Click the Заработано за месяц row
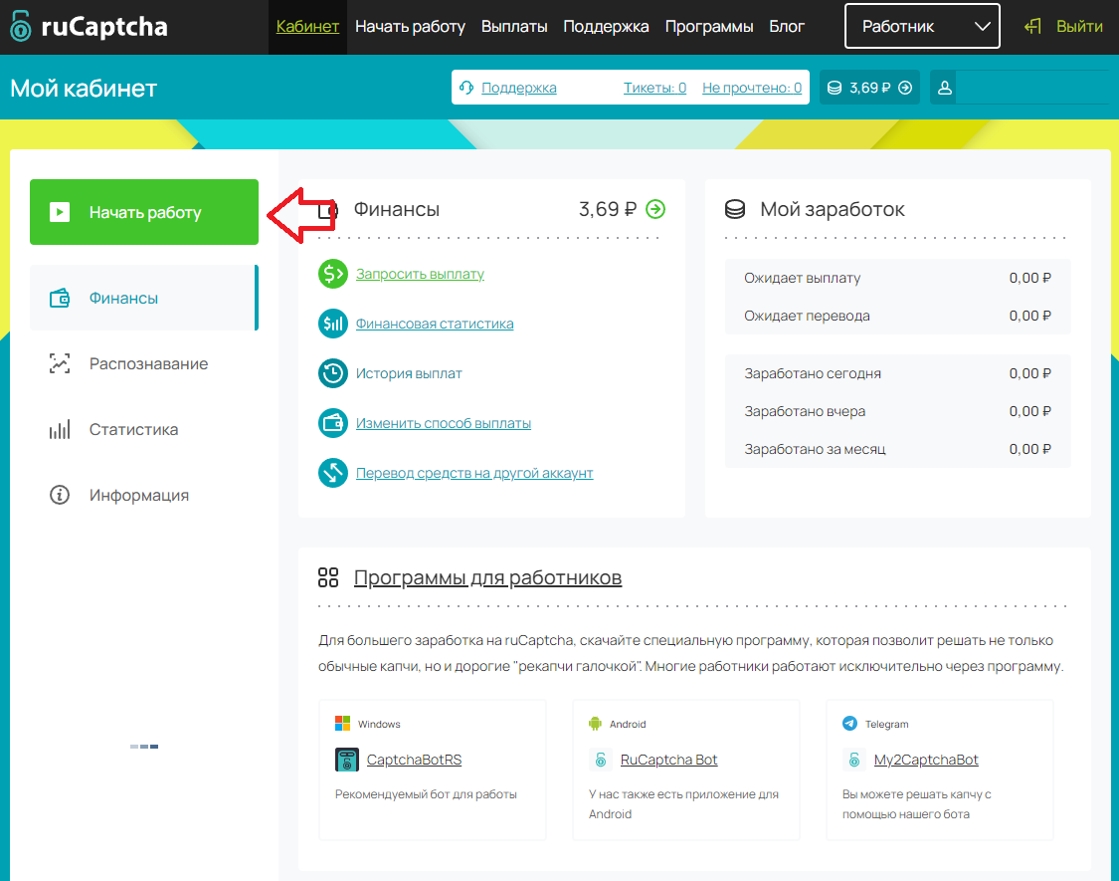The image size is (1119, 881). [x=898, y=449]
